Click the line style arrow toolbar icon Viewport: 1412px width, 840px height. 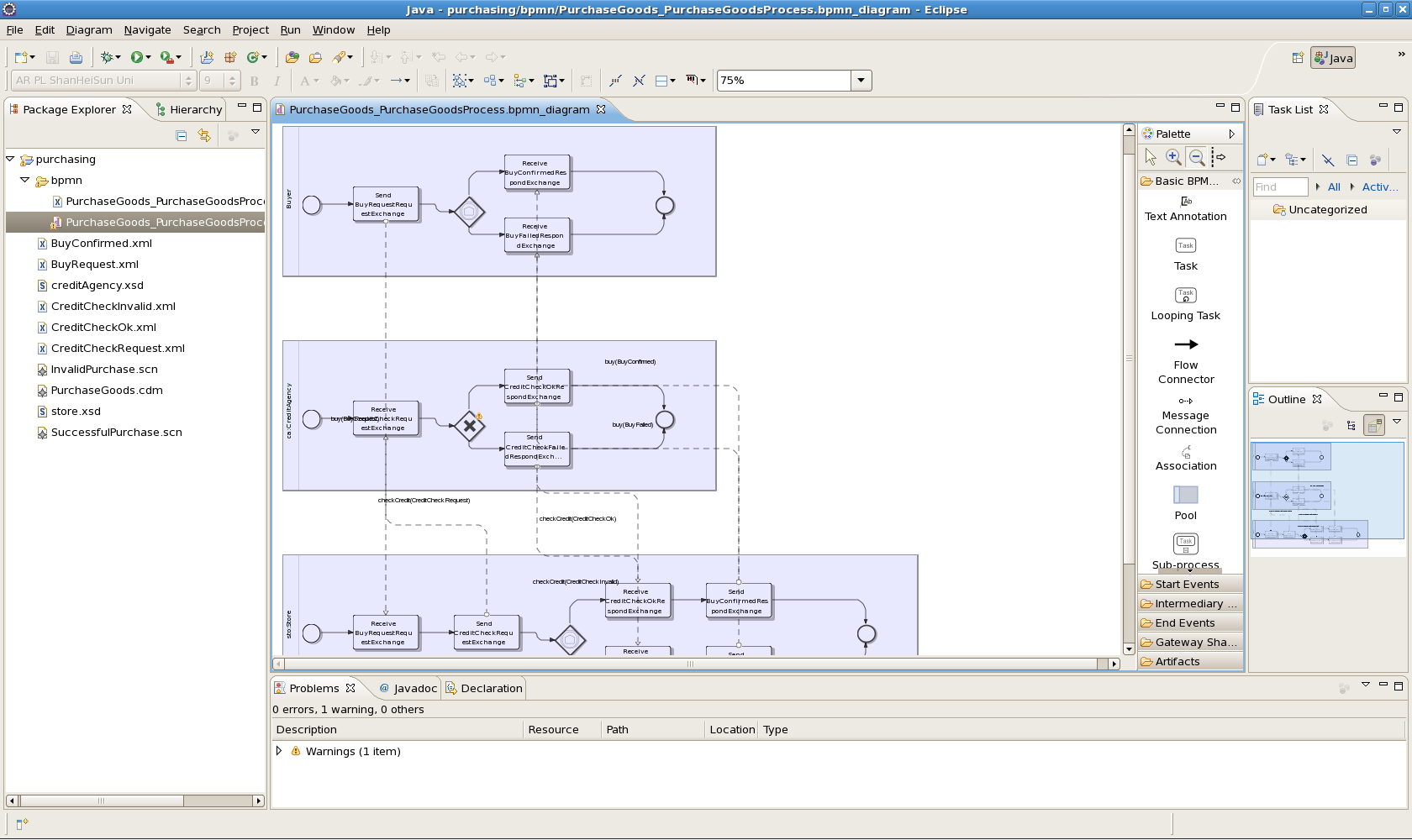coord(396,81)
